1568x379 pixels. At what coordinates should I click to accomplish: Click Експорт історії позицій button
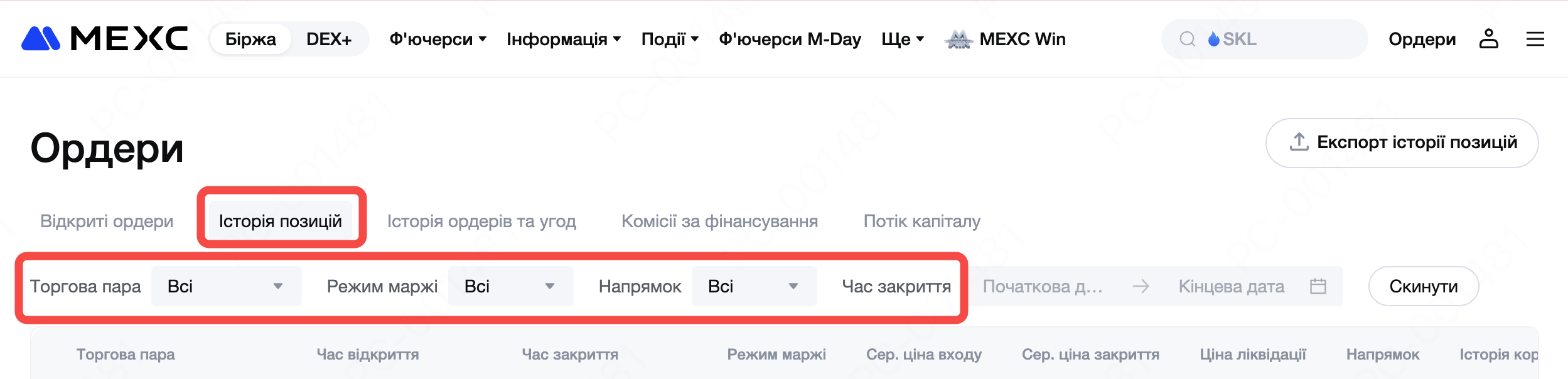(1402, 142)
